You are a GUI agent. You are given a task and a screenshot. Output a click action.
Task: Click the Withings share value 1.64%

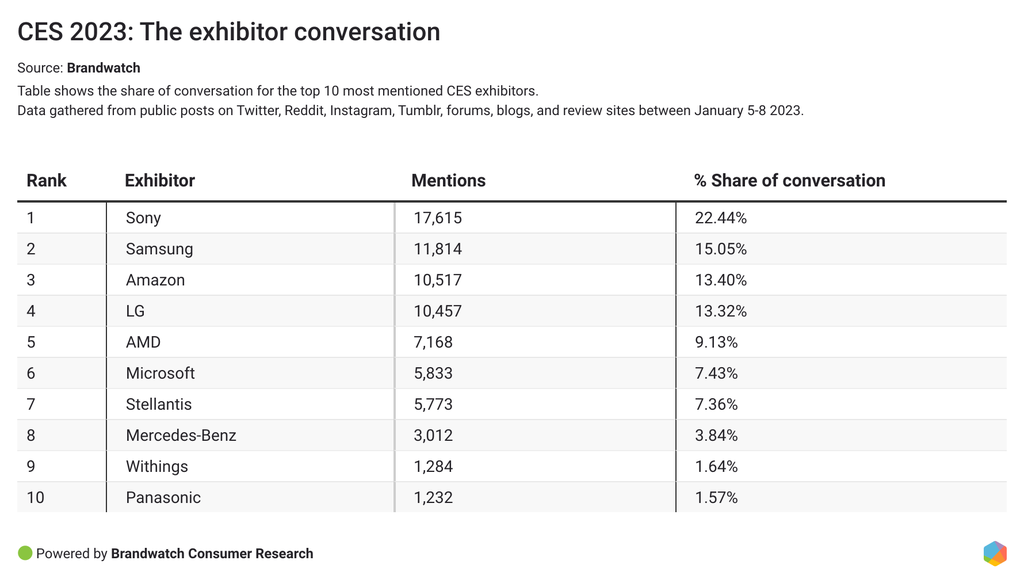(x=716, y=466)
